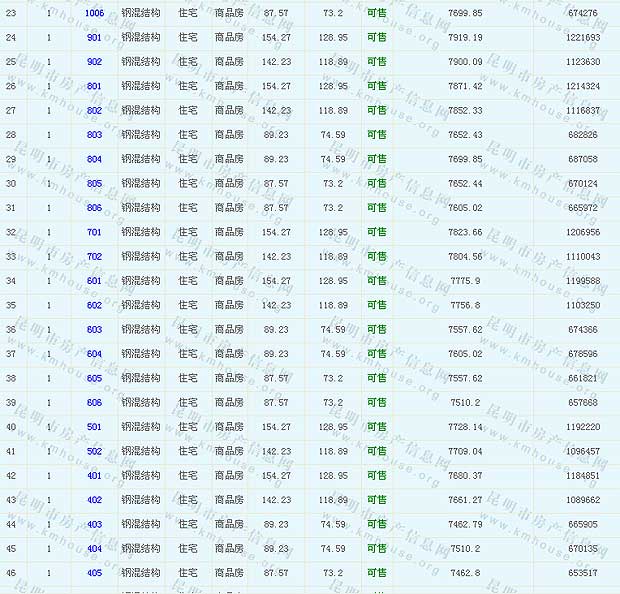Image resolution: width=620 pixels, height=594 pixels.
Task: Select room 801 link
Action: click(94, 86)
